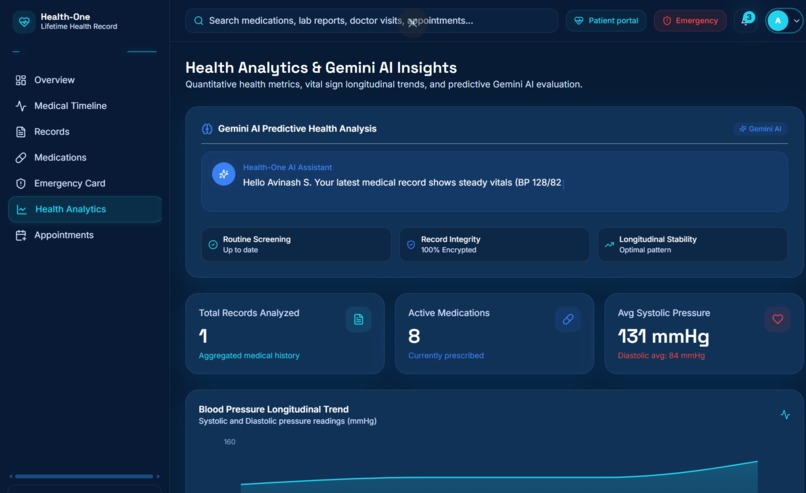Viewport: 806px width, 493px height.
Task: Click the 160 axis label on chart
Action: 229,442
